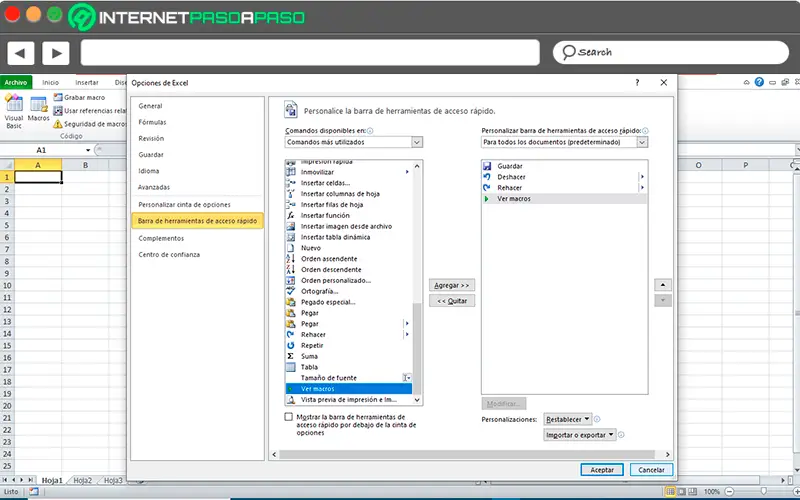The height and width of the screenshot is (500, 800).
Task: Open Centro de confianza category
Action: click(169, 255)
